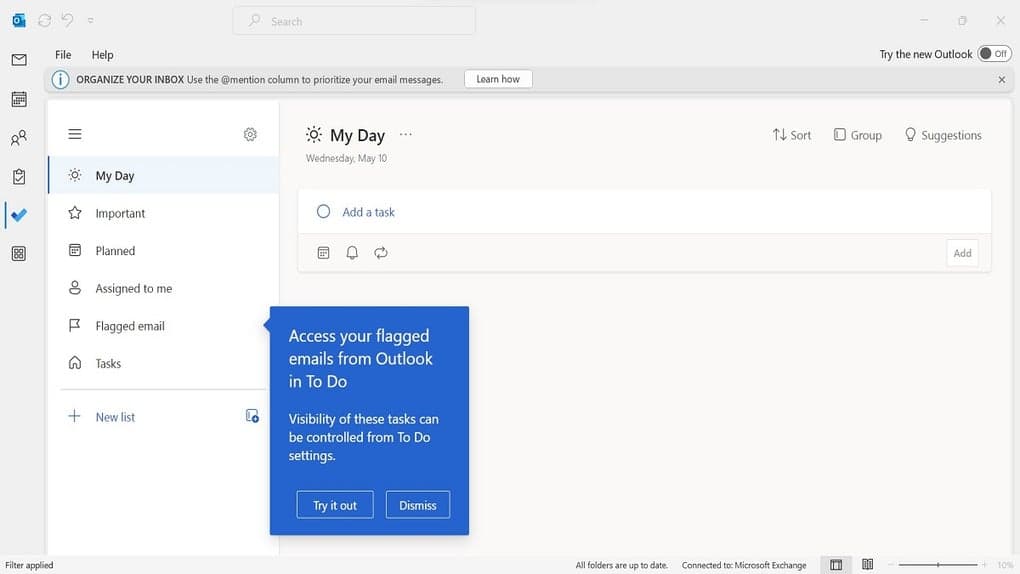1020x574 pixels.
Task: Click All folders are up to date
Action: click(x=621, y=565)
